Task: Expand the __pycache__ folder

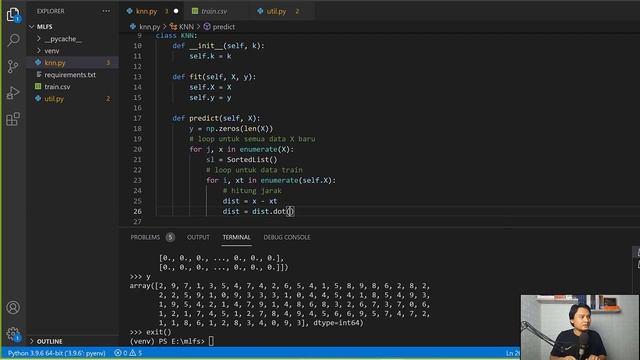Action: [39, 39]
